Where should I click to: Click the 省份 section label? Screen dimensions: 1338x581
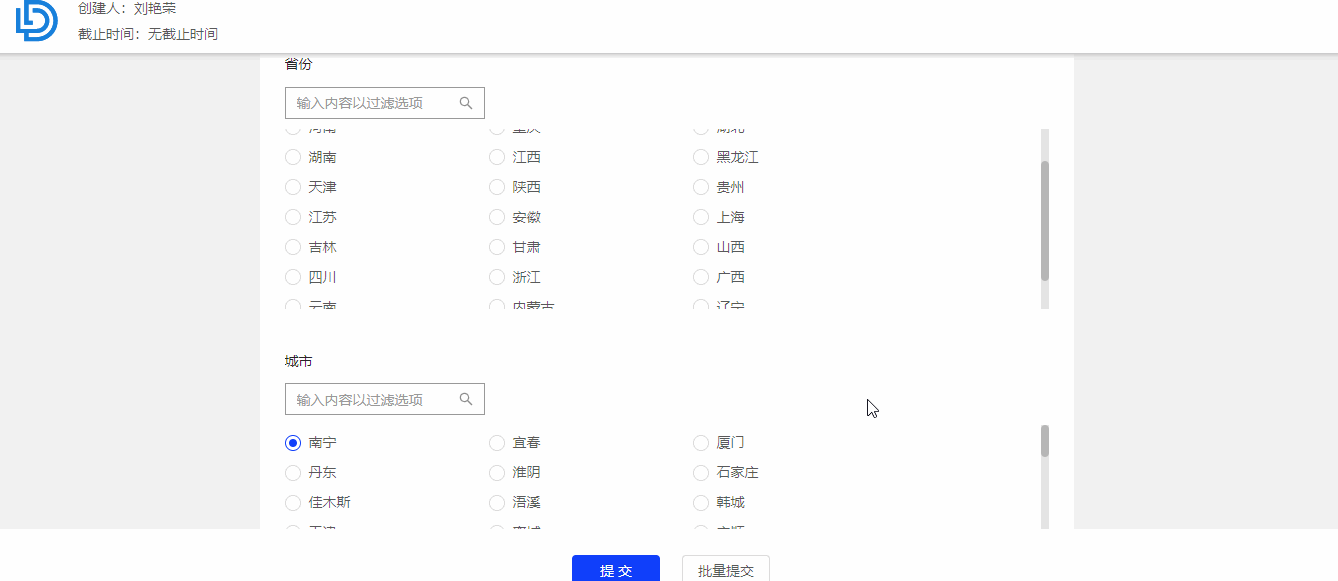[299, 64]
